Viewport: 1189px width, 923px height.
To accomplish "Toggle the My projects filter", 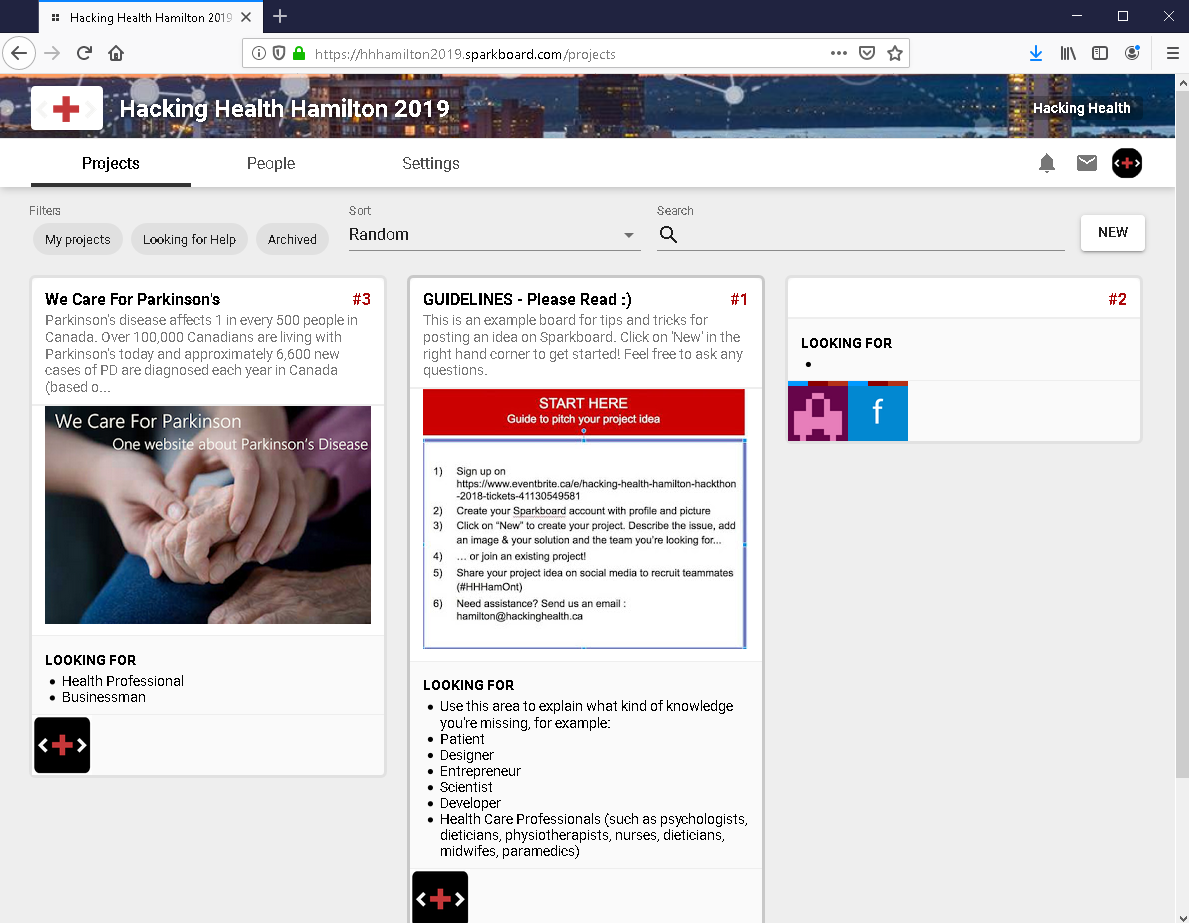I will click(x=77, y=240).
